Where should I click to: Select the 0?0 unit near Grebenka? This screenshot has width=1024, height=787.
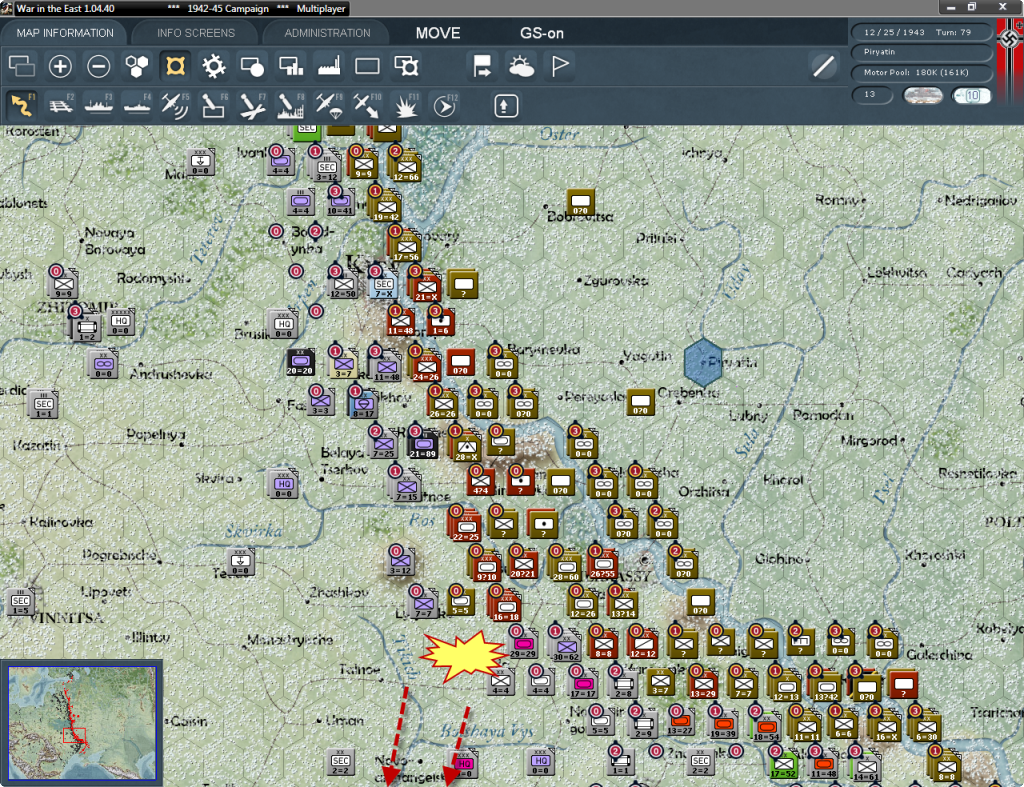(x=641, y=402)
